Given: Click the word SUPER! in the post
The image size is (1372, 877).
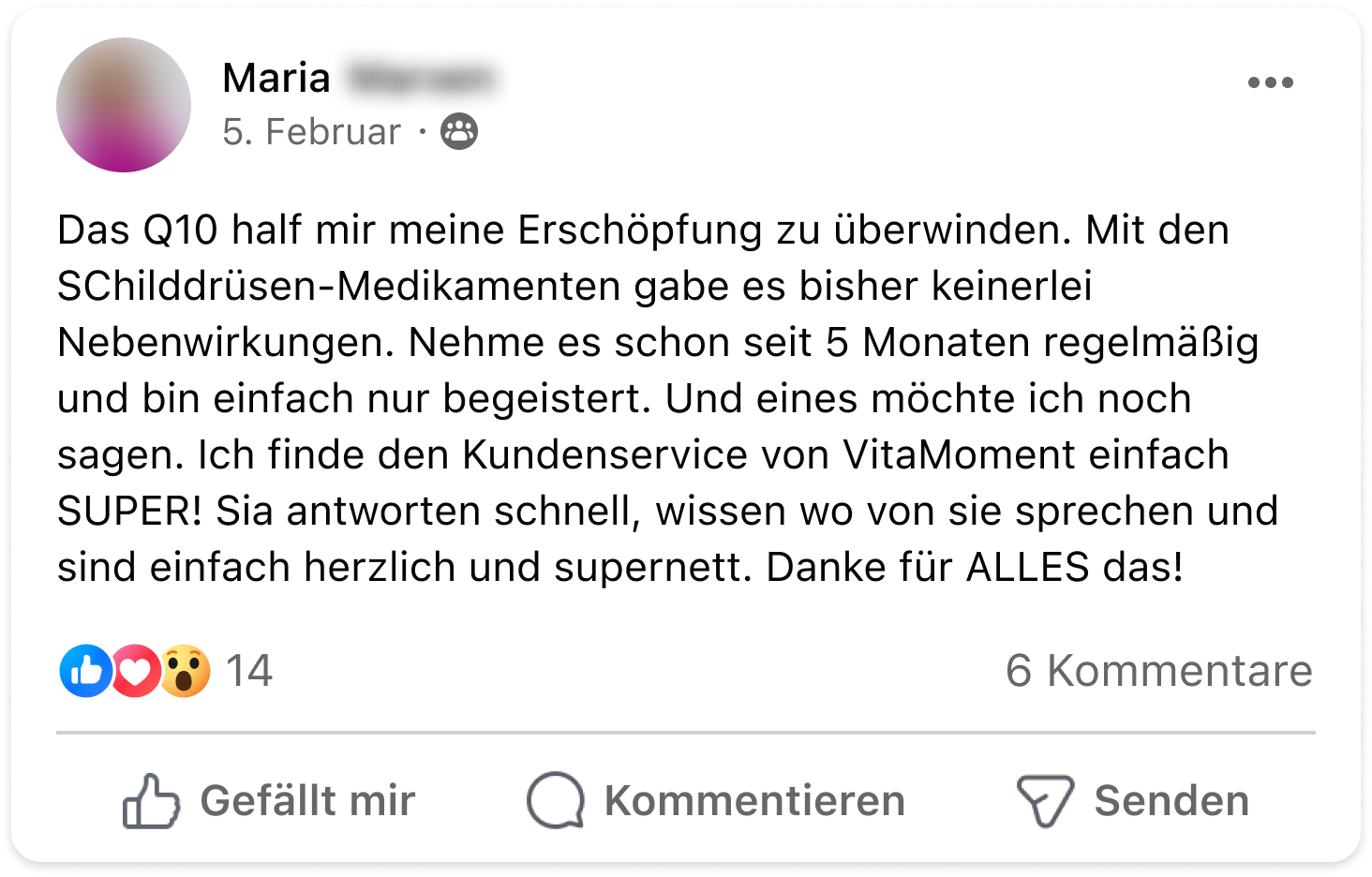Looking at the screenshot, I should click(129, 512).
